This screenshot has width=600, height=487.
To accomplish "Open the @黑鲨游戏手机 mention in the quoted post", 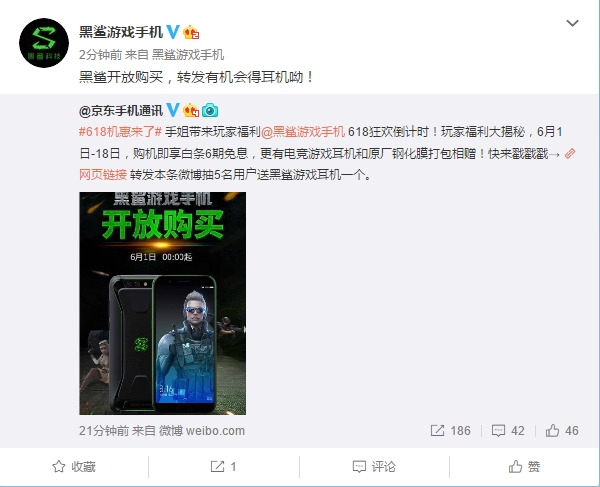I will [x=303, y=132].
